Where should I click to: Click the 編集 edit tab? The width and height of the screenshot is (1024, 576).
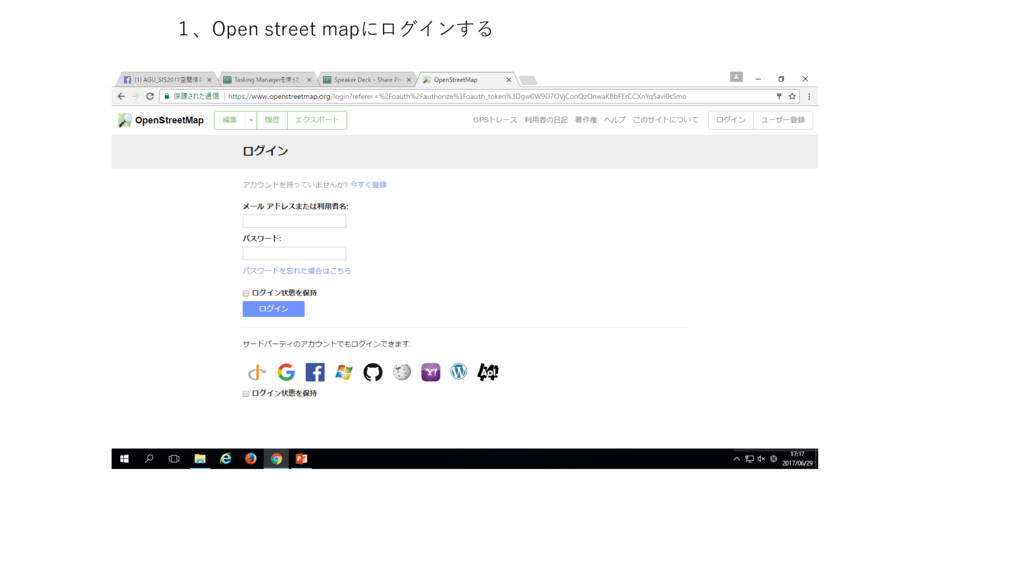[x=230, y=120]
